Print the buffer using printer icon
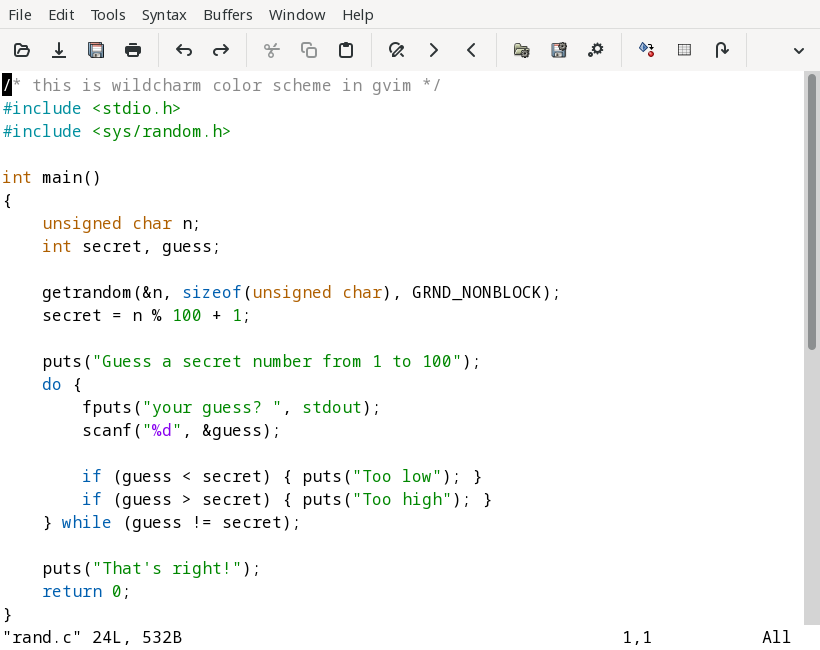 coord(133,50)
